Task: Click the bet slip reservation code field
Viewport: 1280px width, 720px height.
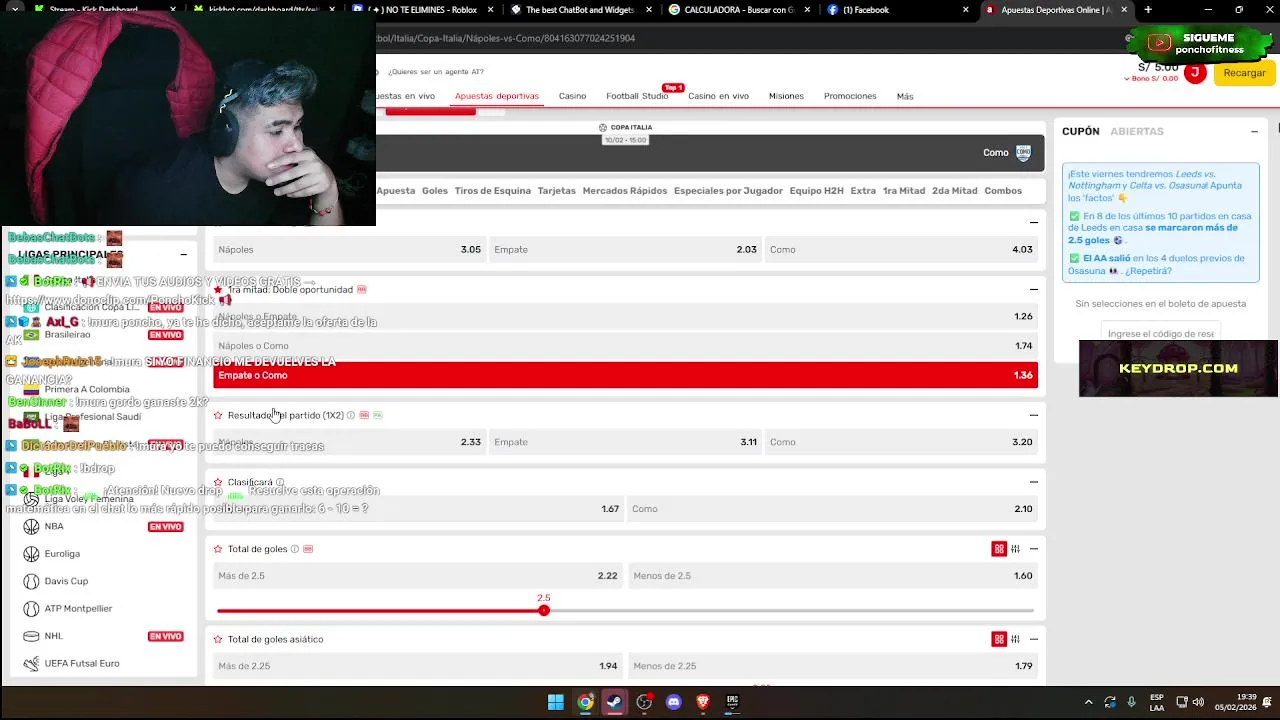Action: point(1161,333)
